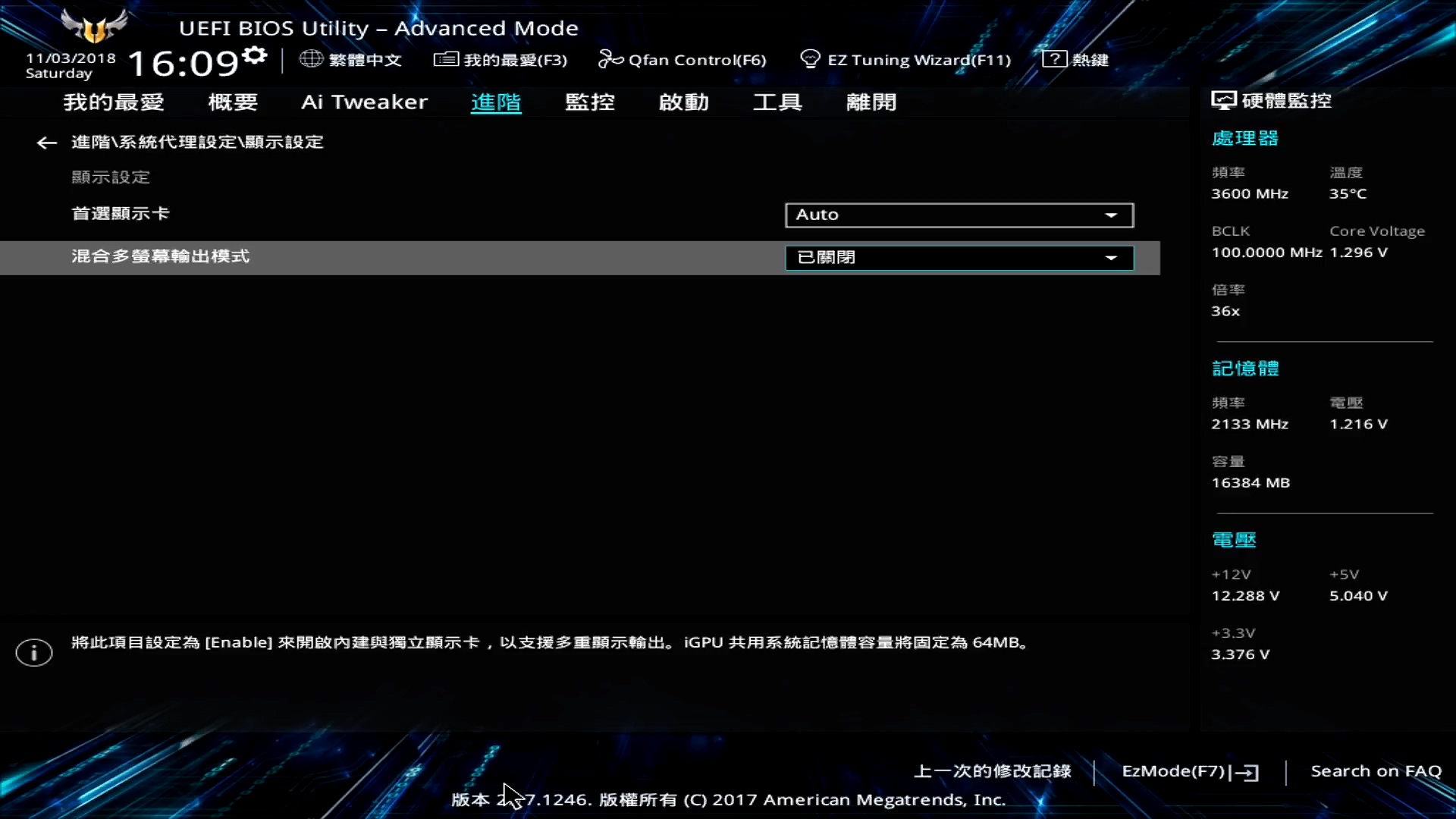Screen dimensions: 1456x819
Task: Open Qfan Control settings
Action: click(681, 59)
